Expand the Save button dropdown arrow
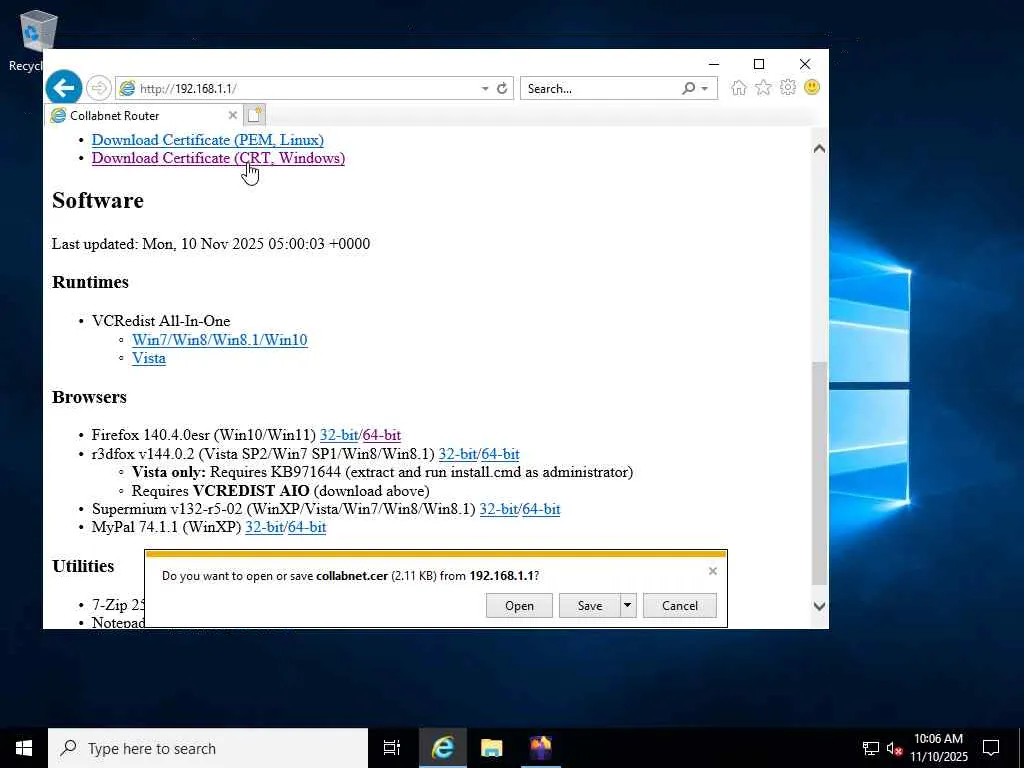The image size is (1024, 768). pos(628,605)
